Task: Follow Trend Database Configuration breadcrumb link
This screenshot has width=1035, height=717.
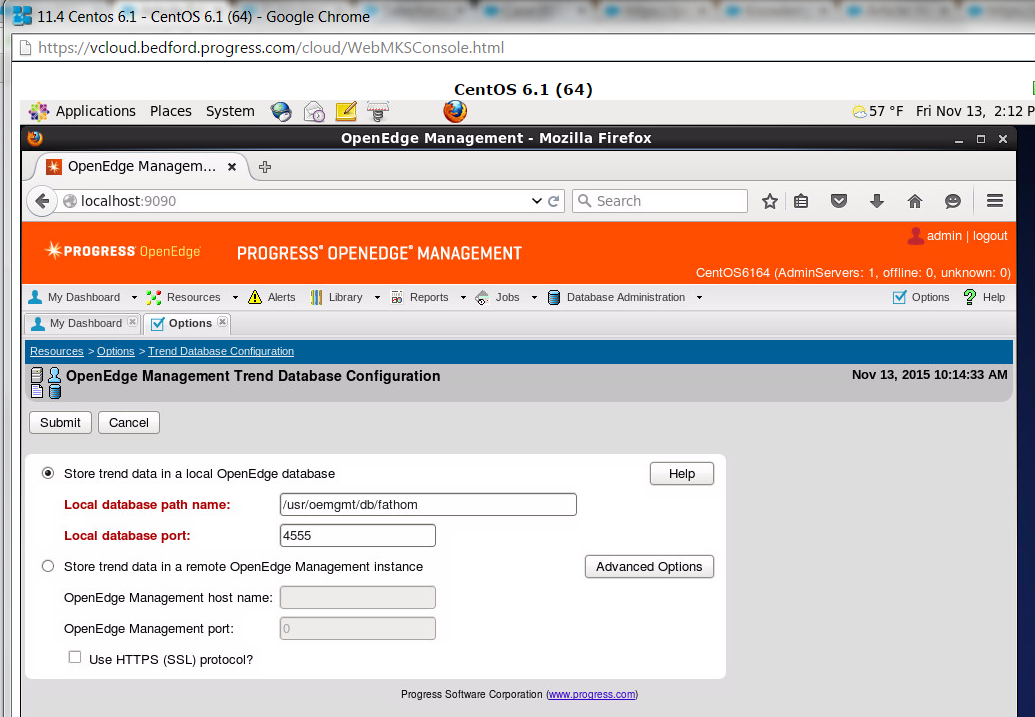Action: tap(221, 351)
